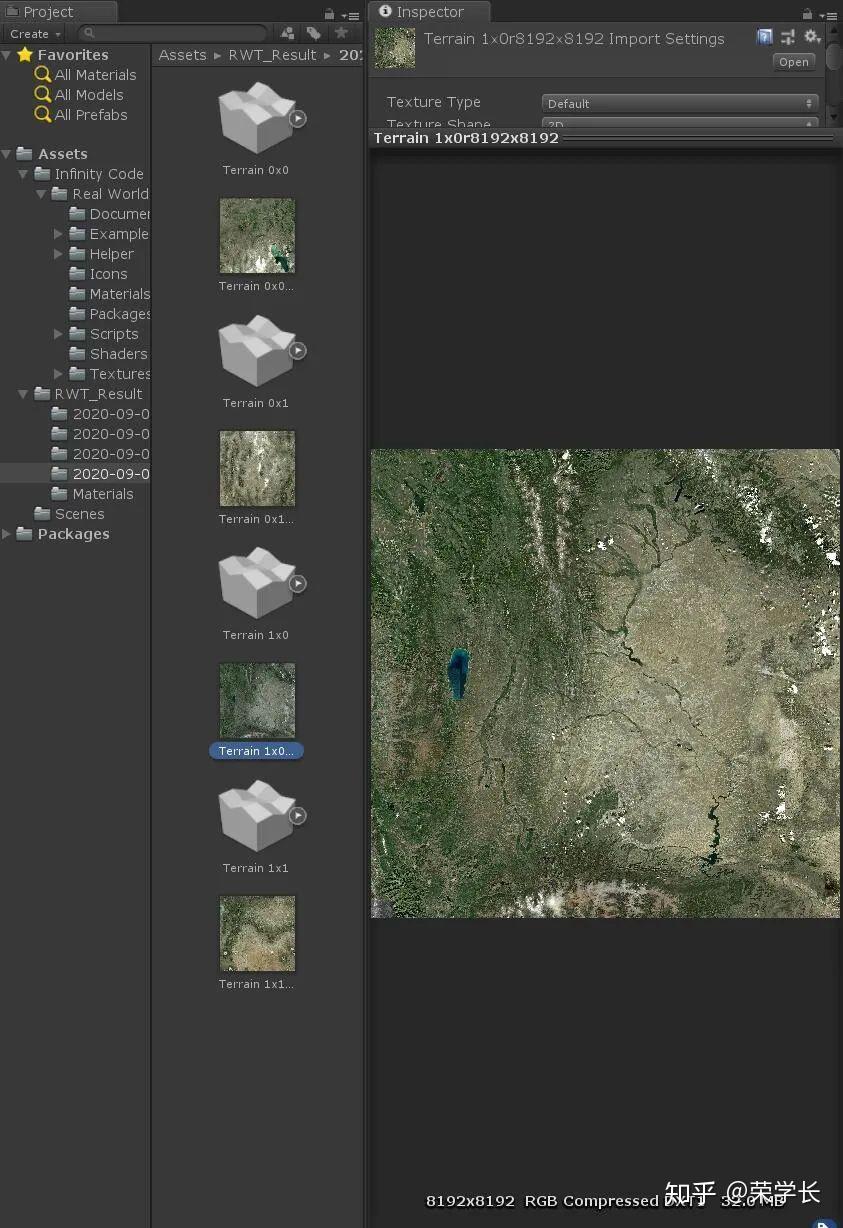Toggle the Project window lock padlock

pyautogui.click(x=328, y=13)
